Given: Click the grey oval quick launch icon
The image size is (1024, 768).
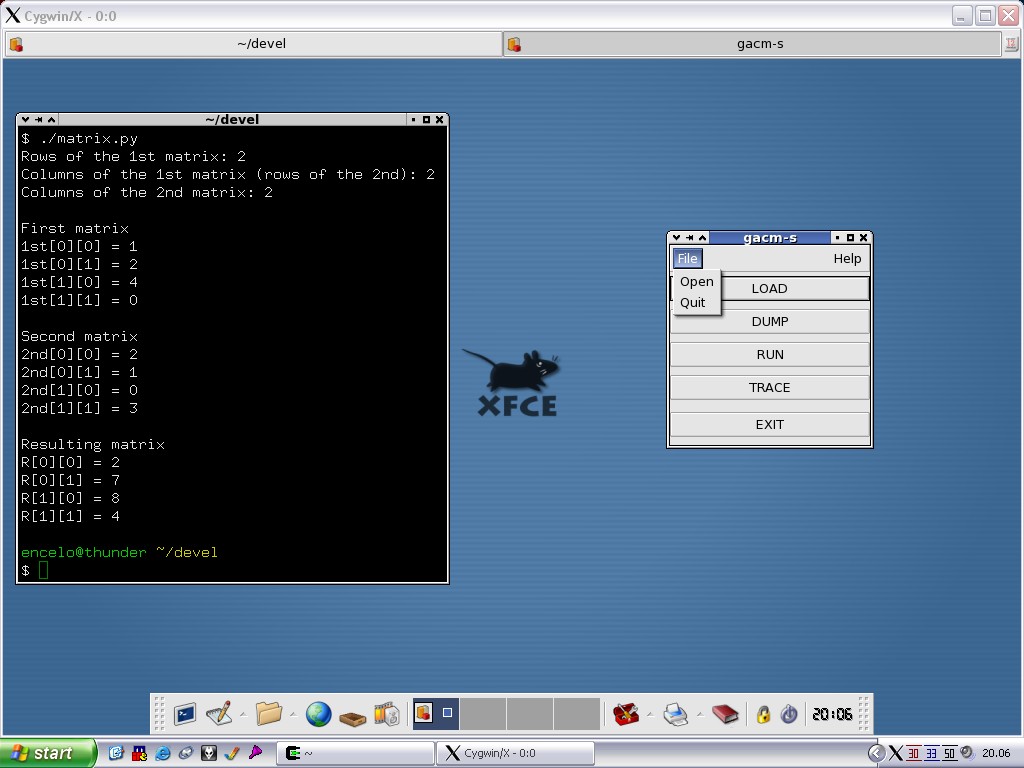Looking at the screenshot, I should (x=185, y=753).
